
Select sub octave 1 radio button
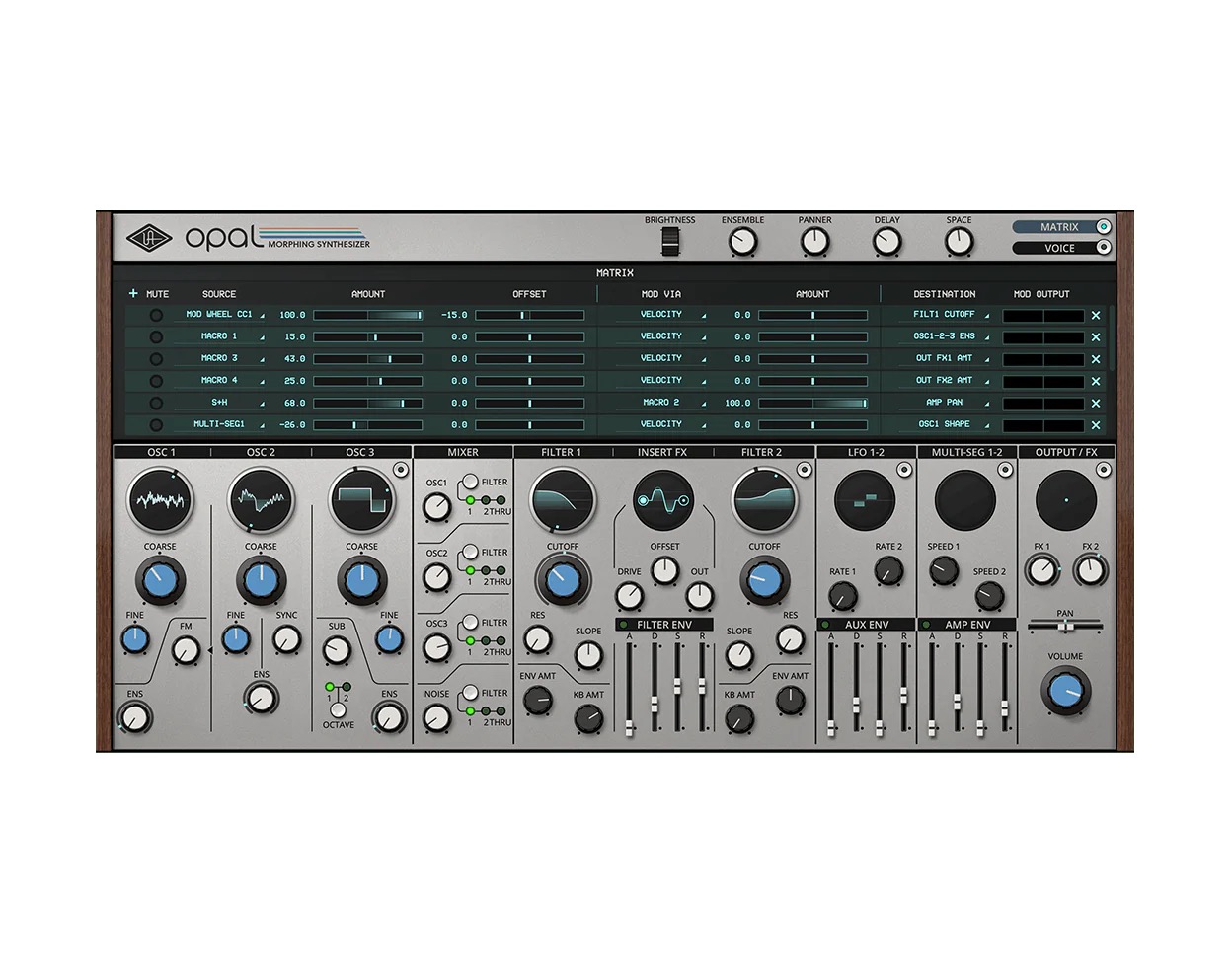330,687
